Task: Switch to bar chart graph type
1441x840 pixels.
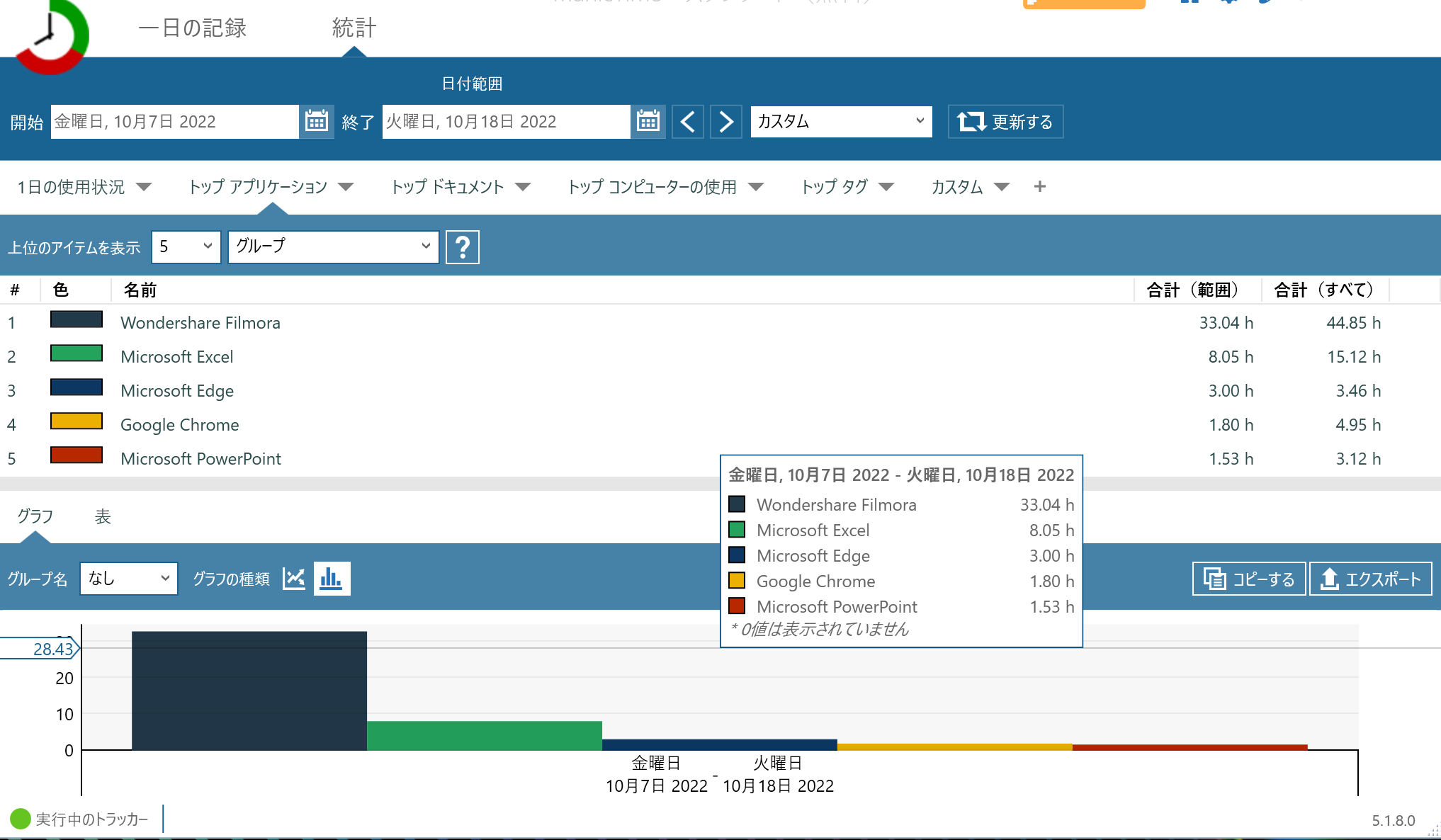Action: pyautogui.click(x=332, y=579)
